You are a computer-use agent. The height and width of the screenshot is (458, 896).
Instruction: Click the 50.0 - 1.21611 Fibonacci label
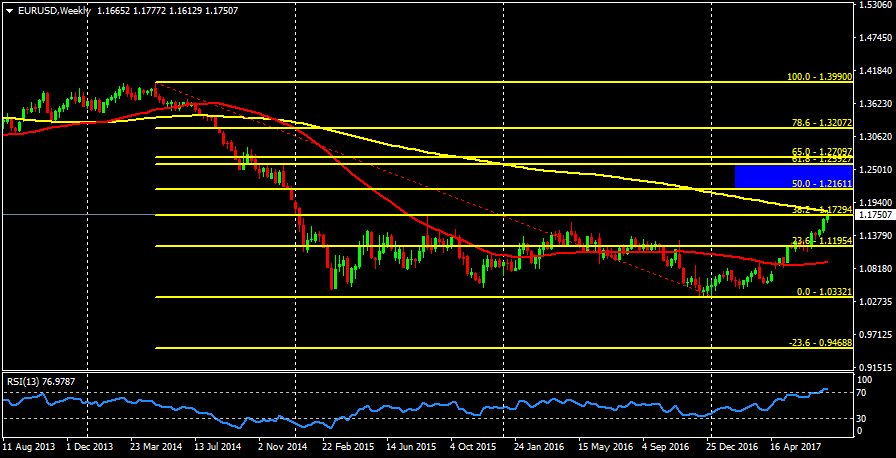[820, 184]
